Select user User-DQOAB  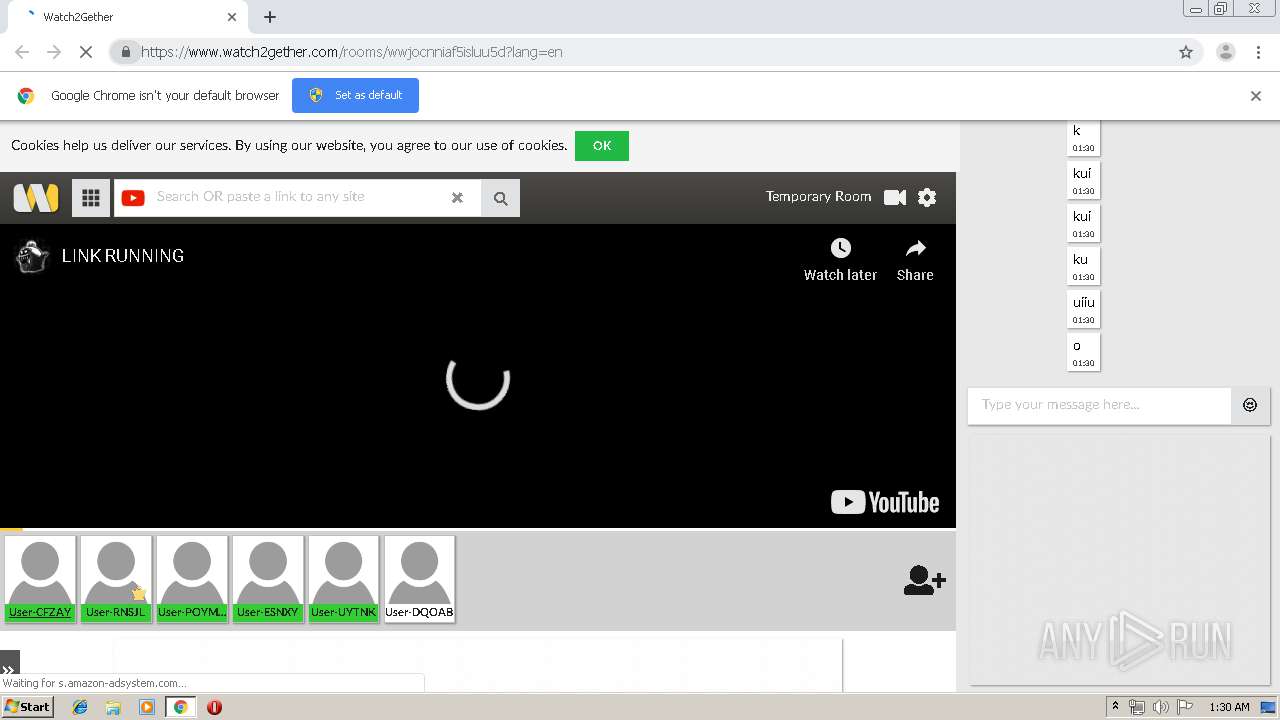[420, 579]
